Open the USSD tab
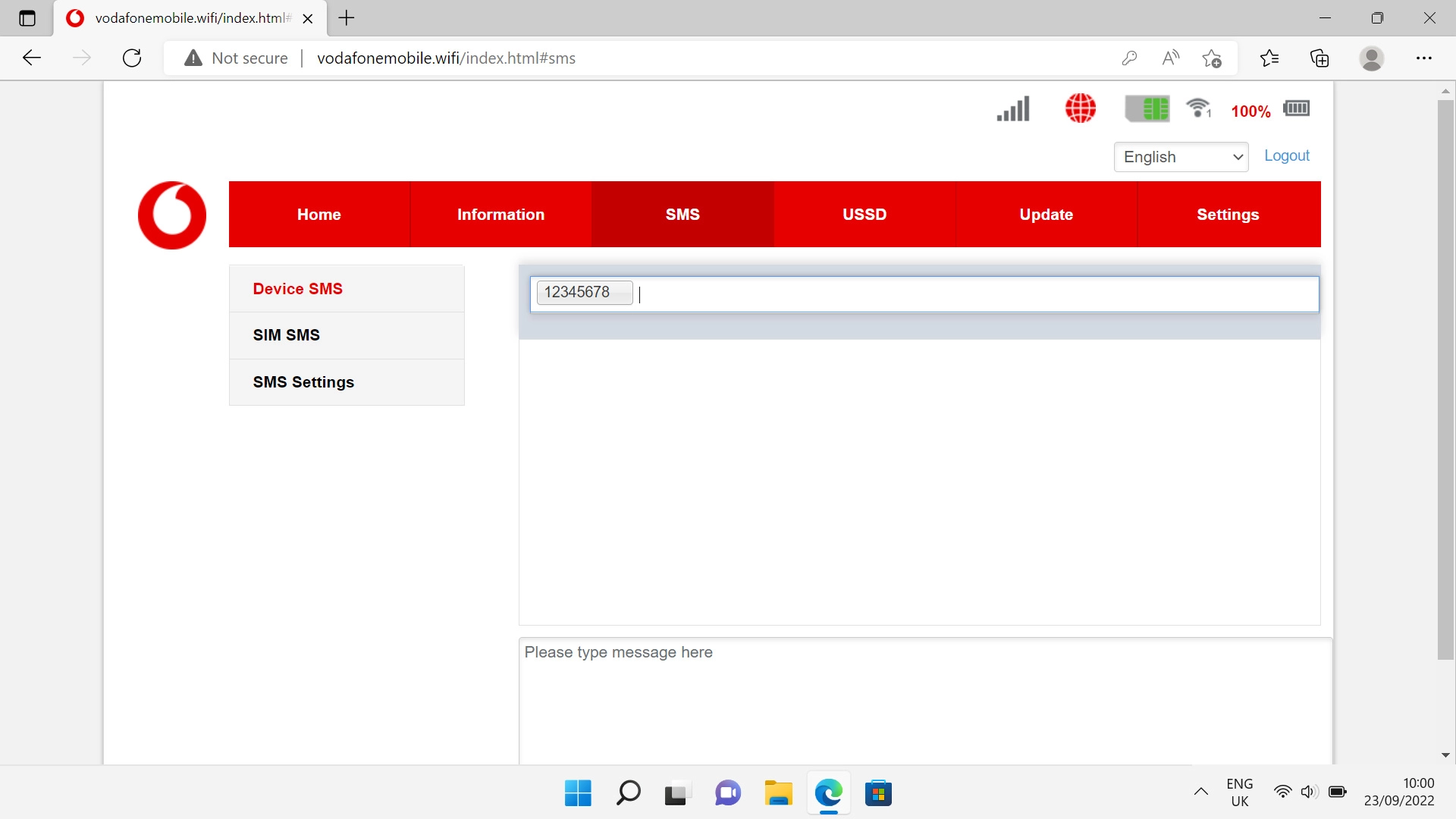The image size is (1456, 819). coord(864,215)
